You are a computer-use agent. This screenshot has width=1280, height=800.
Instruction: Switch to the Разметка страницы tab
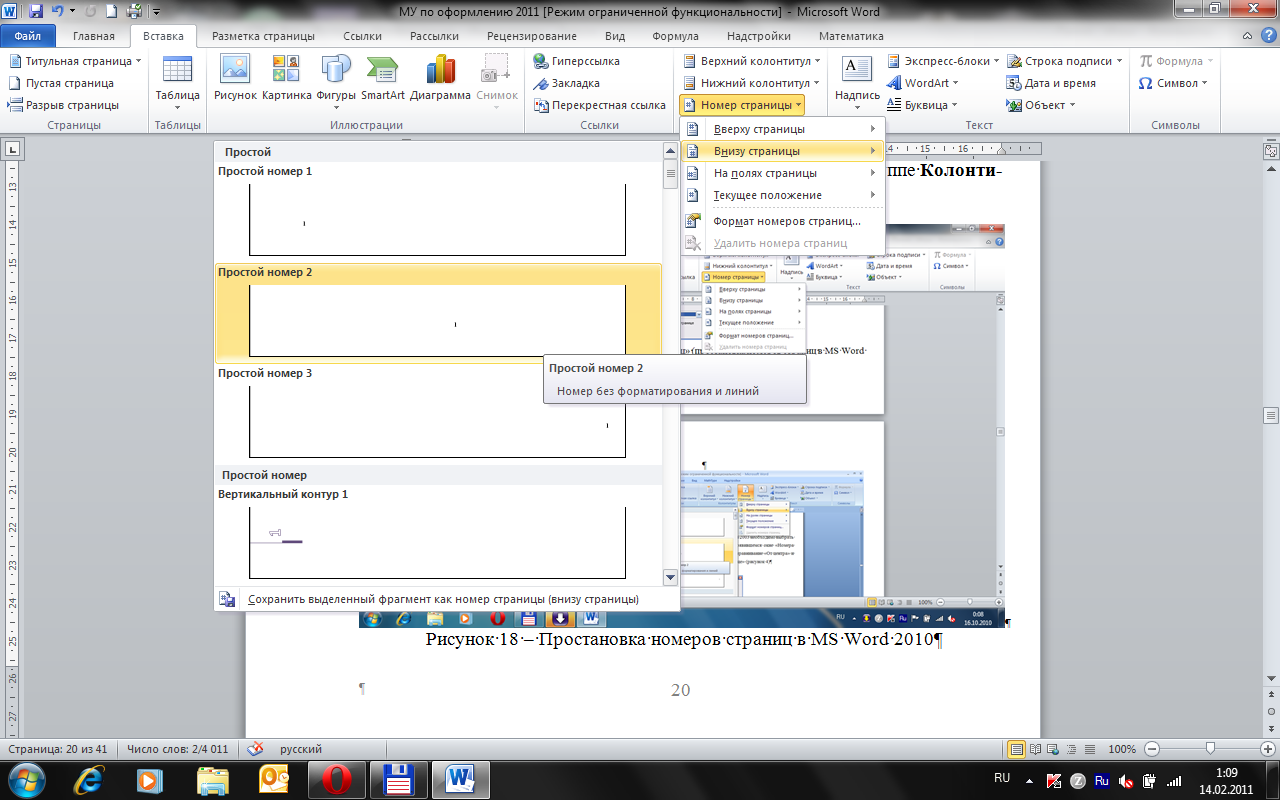263,36
